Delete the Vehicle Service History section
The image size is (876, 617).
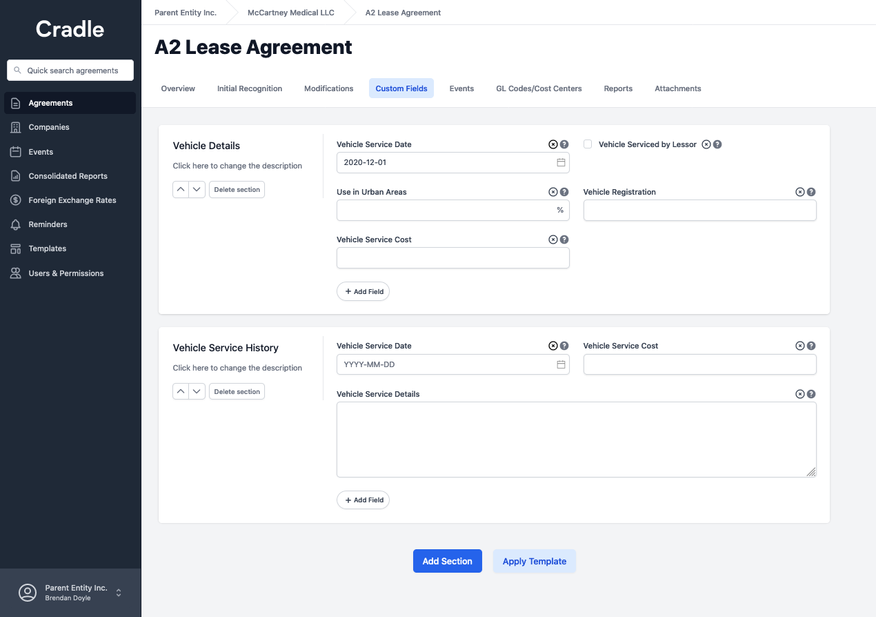pos(237,391)
